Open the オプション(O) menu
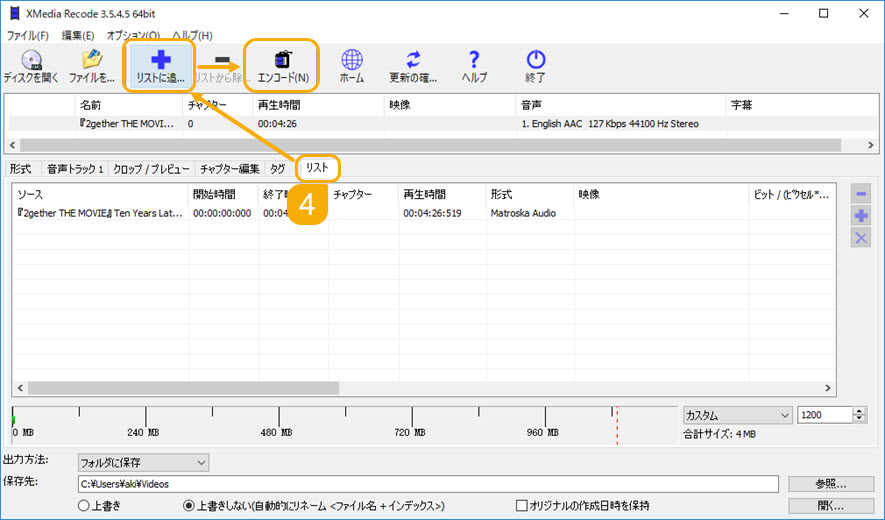 [x=133, y=36]
